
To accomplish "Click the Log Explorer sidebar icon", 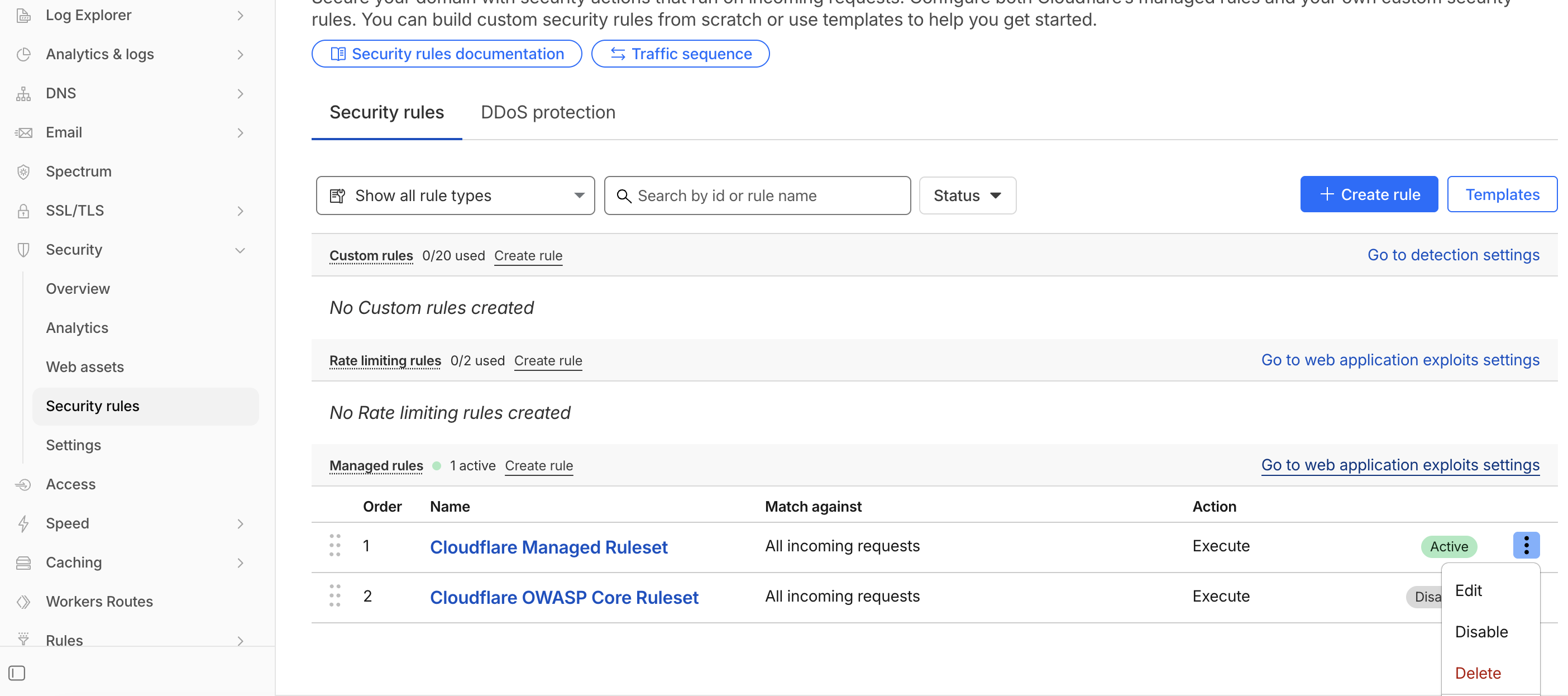I will tap(23, 15).
